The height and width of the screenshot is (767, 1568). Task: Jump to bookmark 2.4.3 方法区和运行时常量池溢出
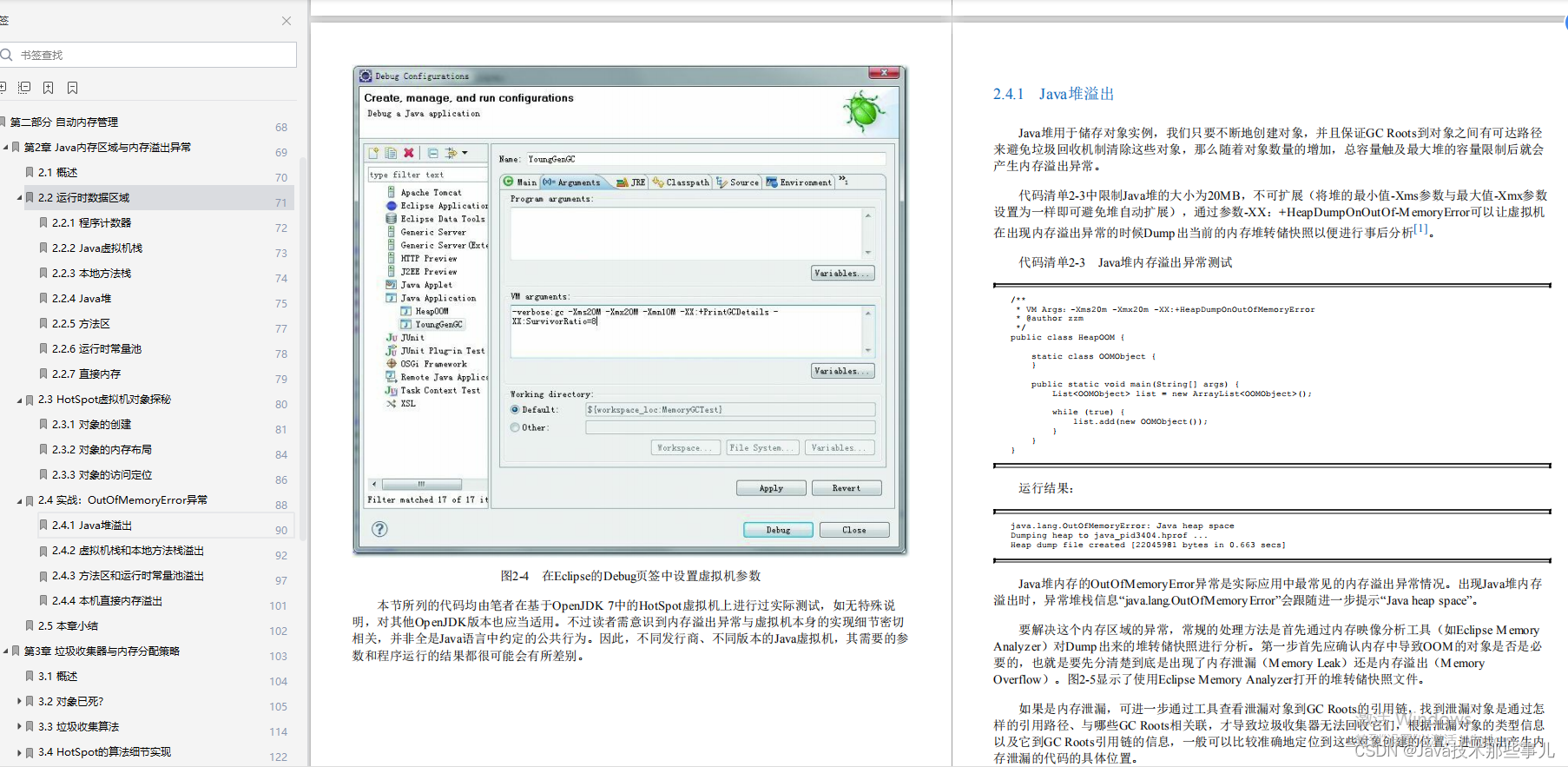point(128,576)
